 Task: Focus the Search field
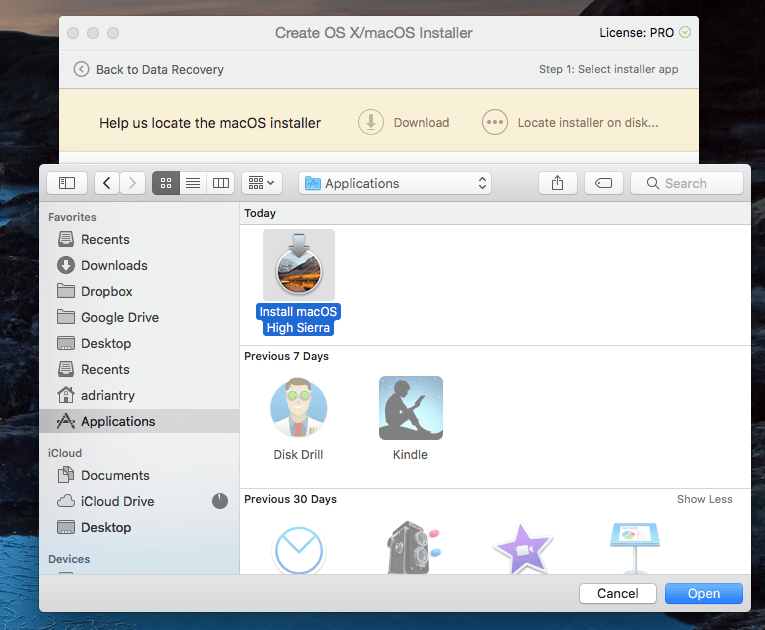click(x=687, y=183)
